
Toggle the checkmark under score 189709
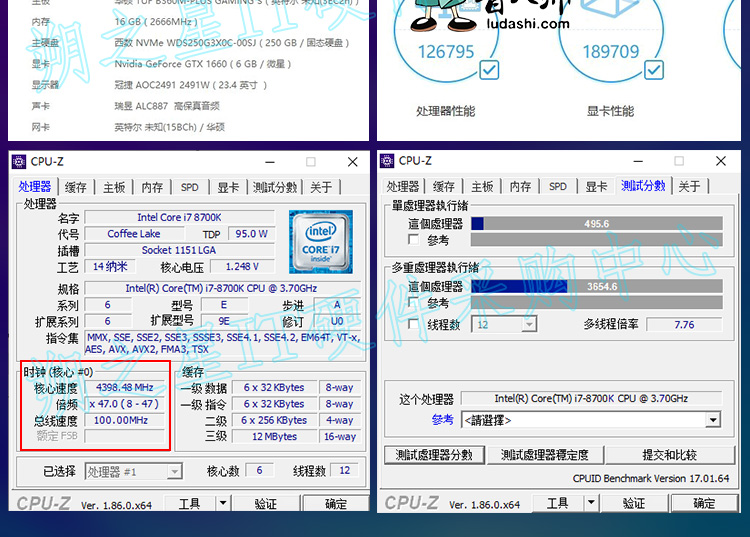[653, 70]
